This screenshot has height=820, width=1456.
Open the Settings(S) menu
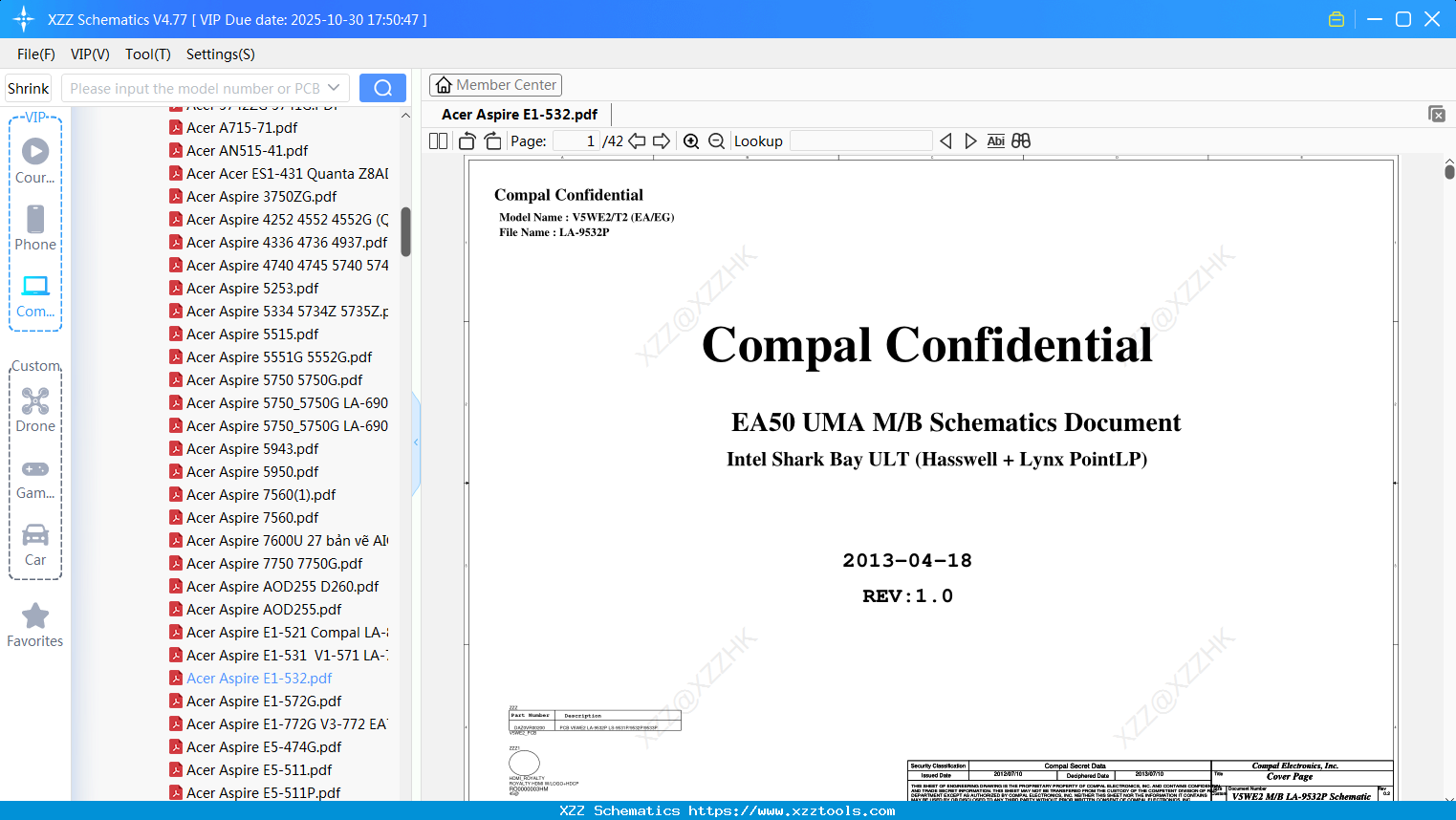[221, 54]
